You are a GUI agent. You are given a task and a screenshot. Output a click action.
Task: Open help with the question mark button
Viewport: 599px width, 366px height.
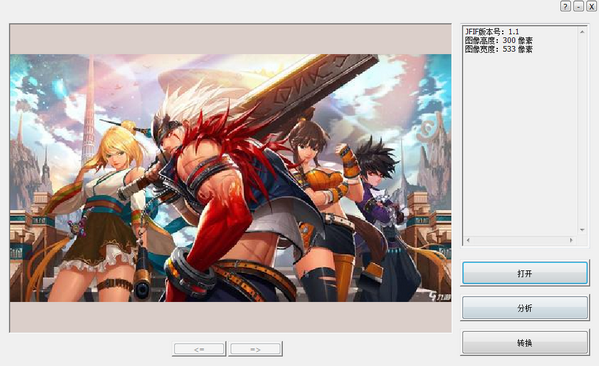566,6
